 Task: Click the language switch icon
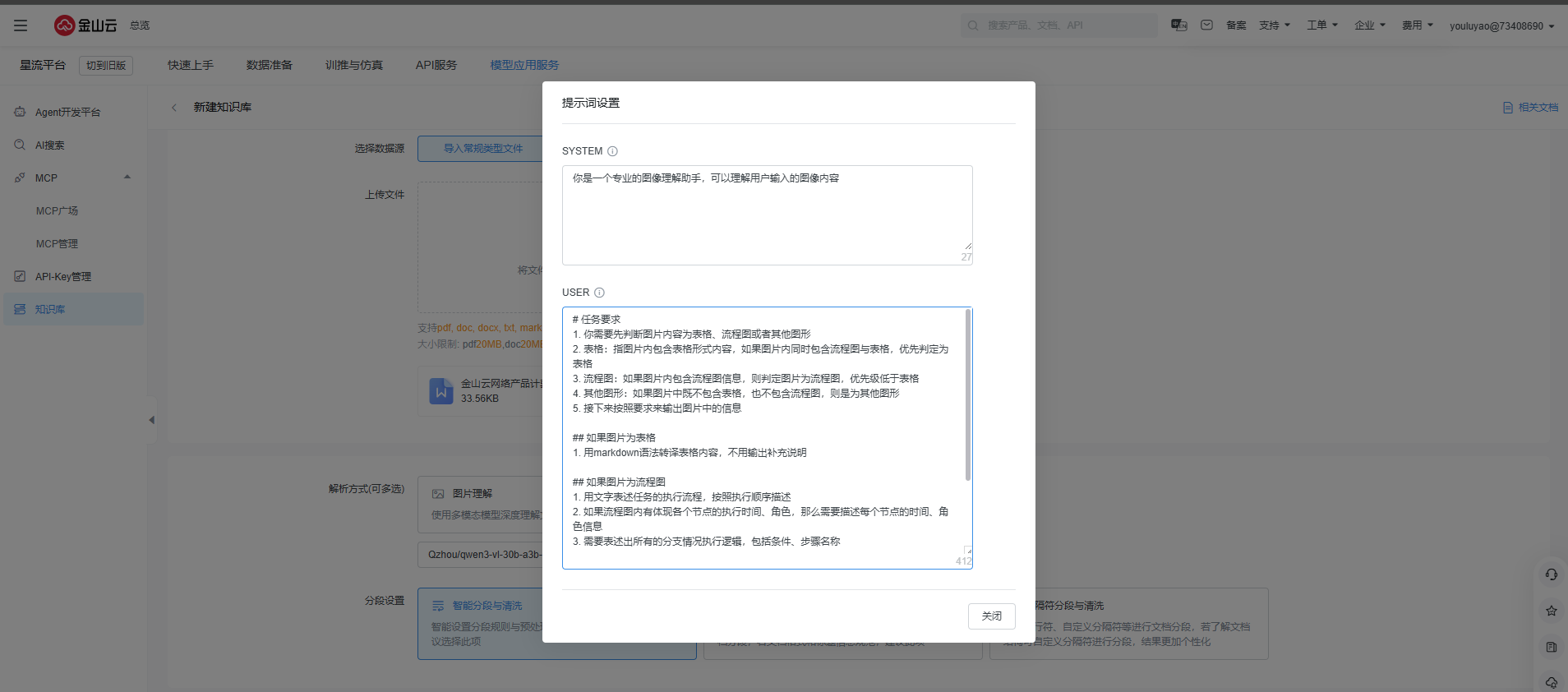(1178, 25)
